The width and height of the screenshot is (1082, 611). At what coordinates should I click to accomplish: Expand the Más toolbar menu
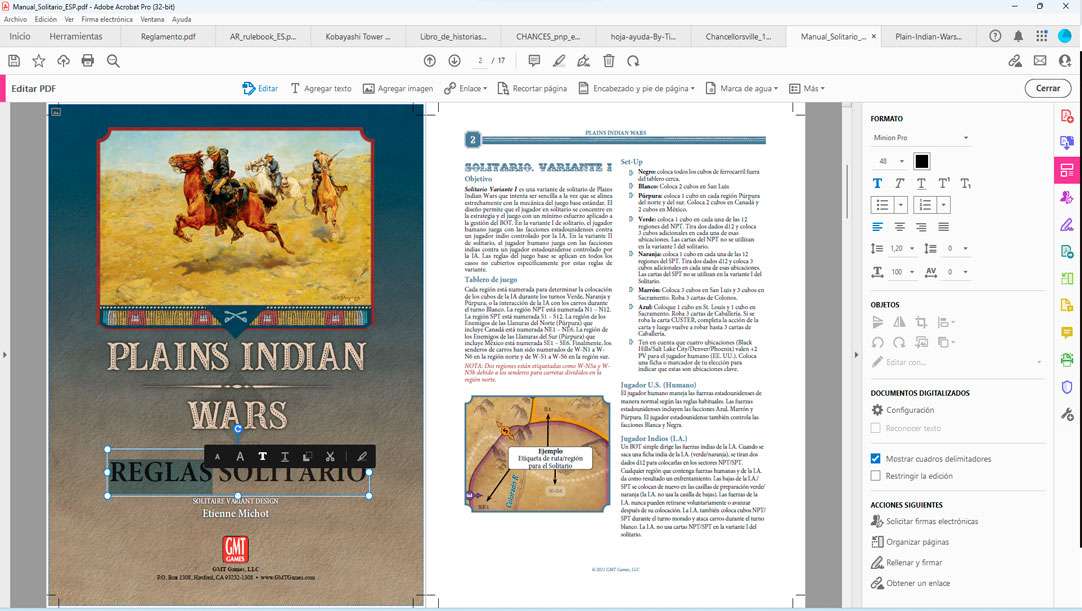point(807,88)
